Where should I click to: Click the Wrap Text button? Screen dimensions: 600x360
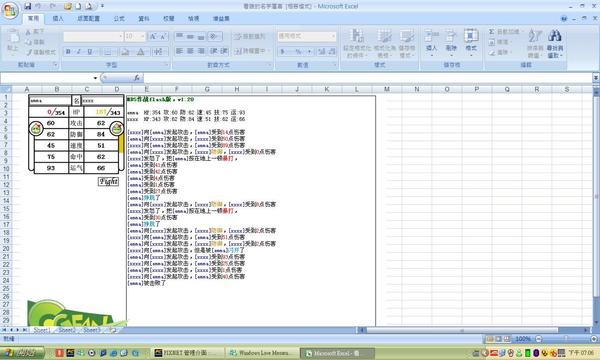tap(249, 36)
